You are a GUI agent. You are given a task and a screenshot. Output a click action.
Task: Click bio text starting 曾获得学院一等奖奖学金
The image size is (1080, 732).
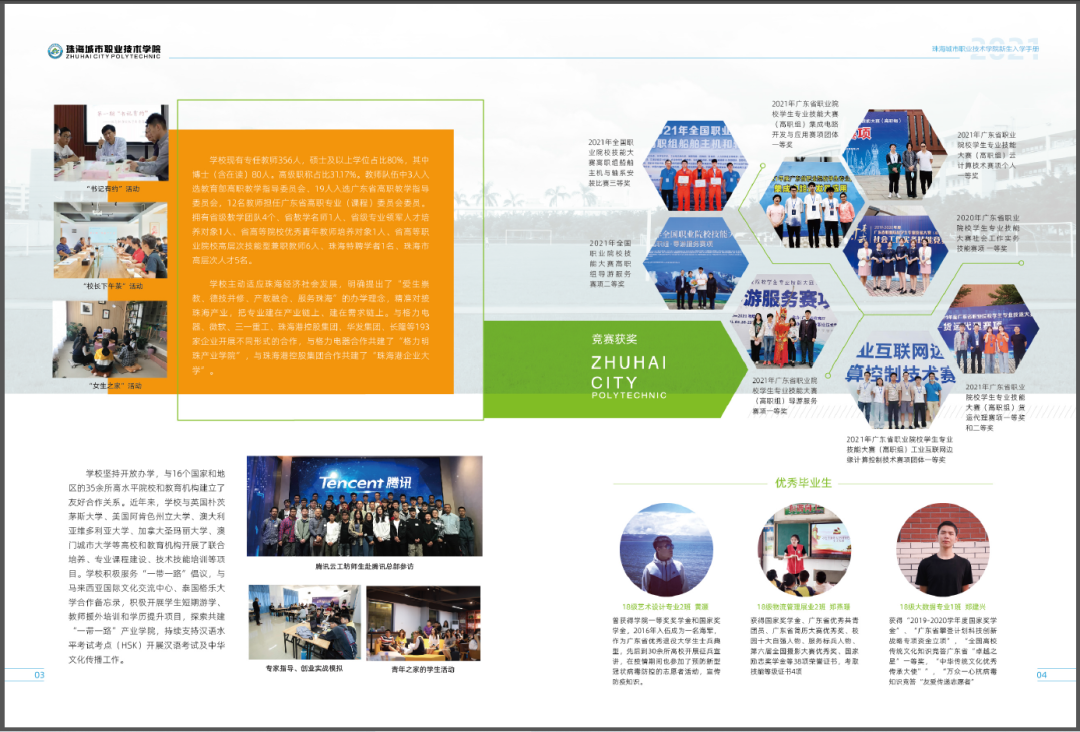tap(665, 651)
